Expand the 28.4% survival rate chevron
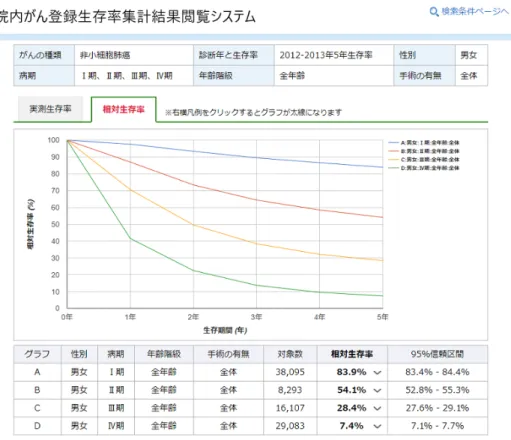The image size is (511, 440). coord(377,409)
